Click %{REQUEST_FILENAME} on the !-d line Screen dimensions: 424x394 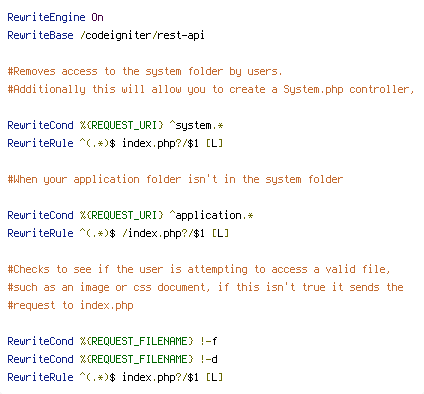(137, 359)
